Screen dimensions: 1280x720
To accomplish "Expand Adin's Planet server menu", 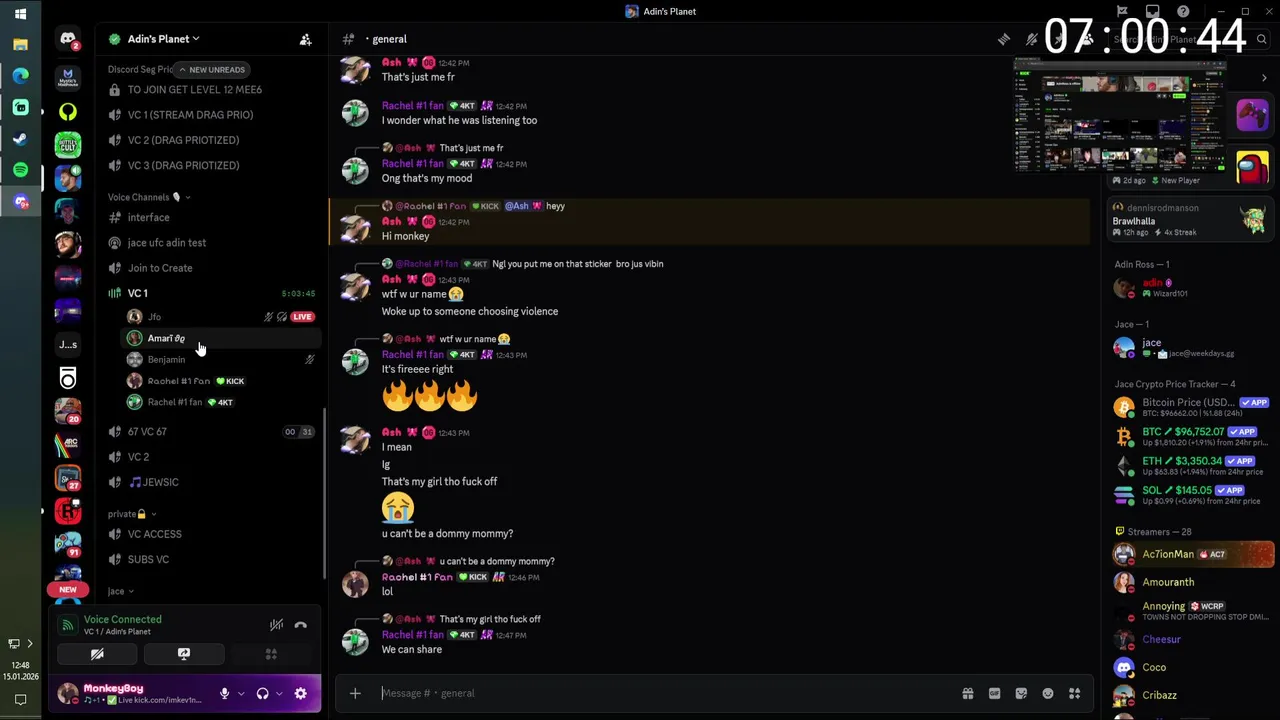I will tap(165, 39).
